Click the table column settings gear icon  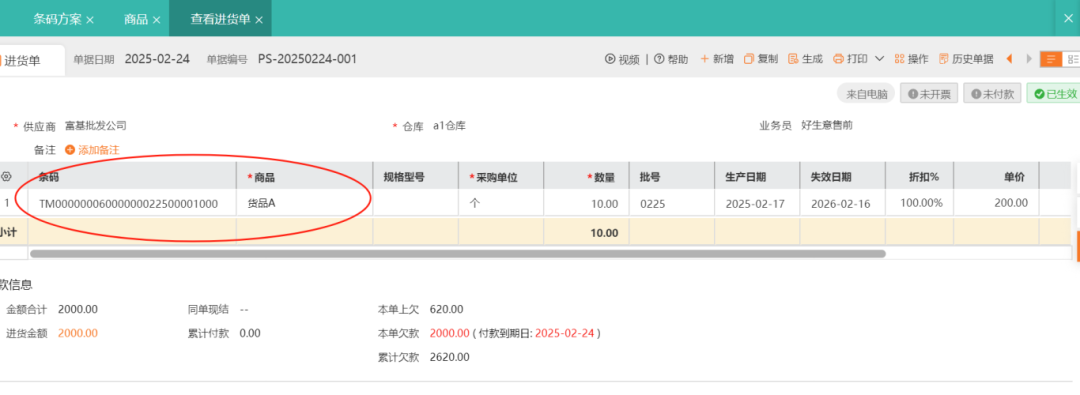point(6,177)
